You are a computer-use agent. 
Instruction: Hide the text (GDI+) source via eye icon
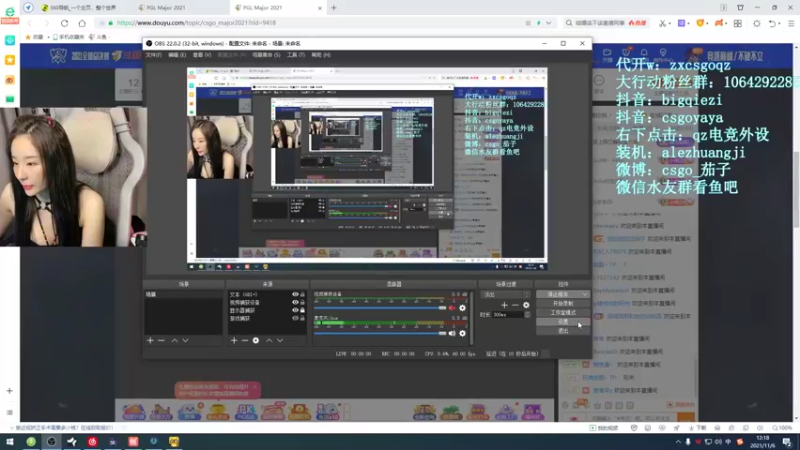click(x=295, y=294)
